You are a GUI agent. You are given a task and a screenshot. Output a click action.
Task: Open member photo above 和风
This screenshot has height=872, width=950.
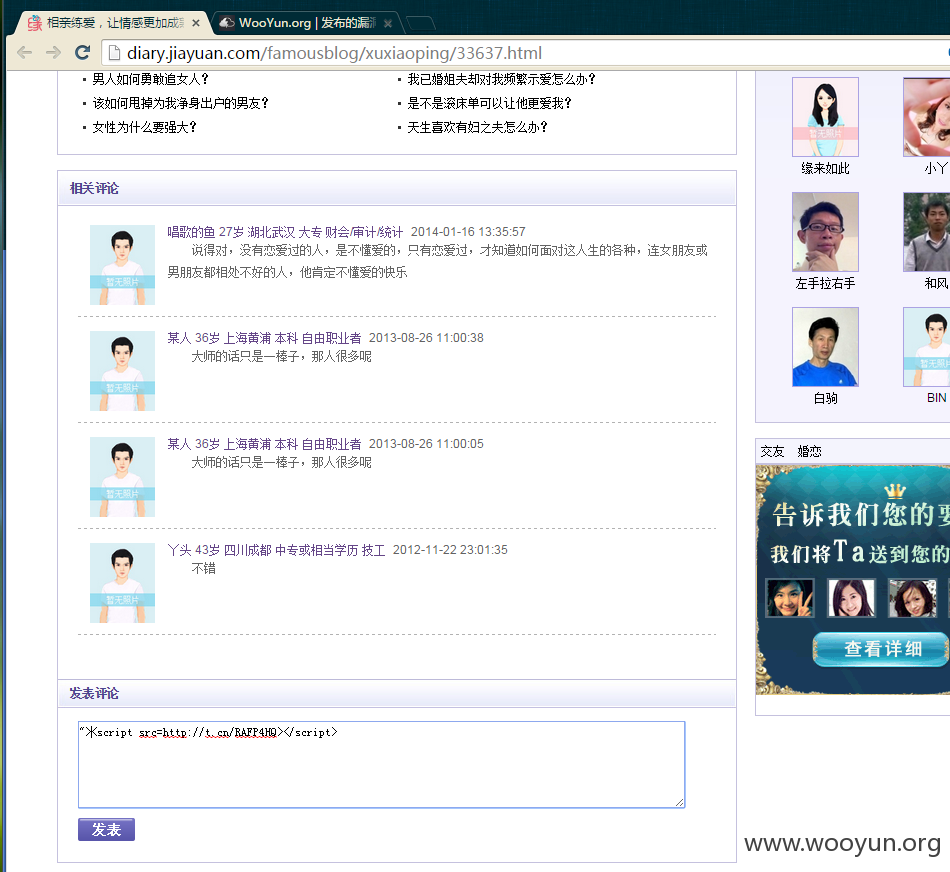pyautogui.click(x=926, y=232)
